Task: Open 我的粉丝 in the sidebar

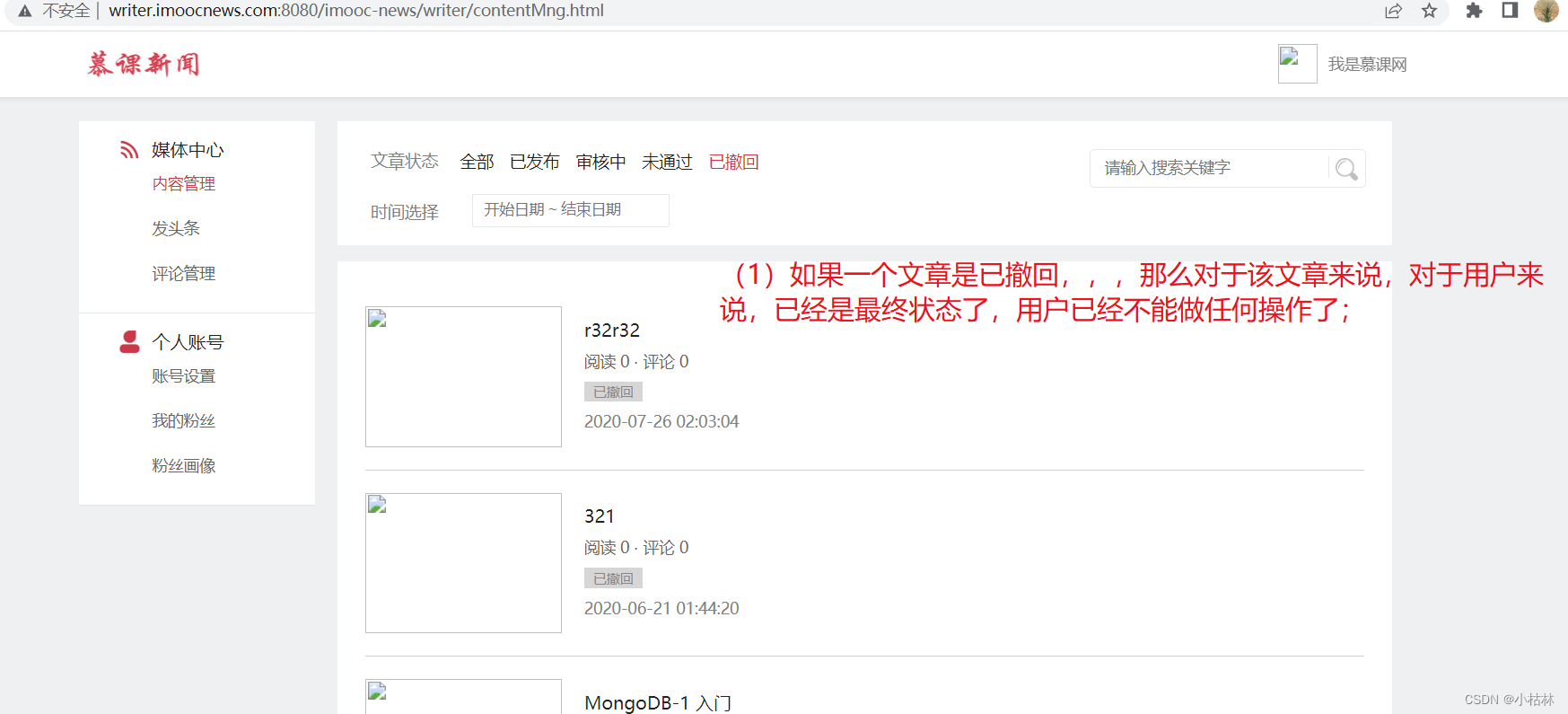Action: tap(183, 420)
